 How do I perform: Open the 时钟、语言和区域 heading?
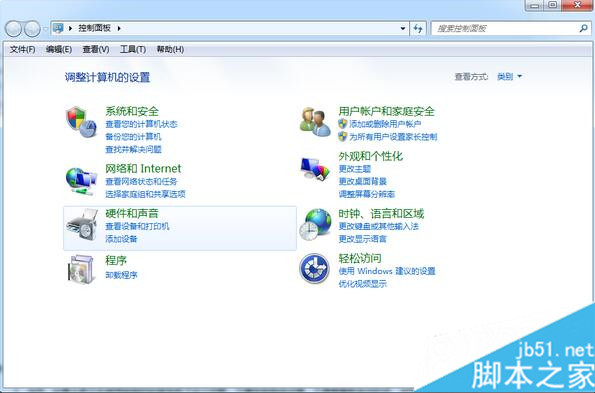tap(381, 214)
